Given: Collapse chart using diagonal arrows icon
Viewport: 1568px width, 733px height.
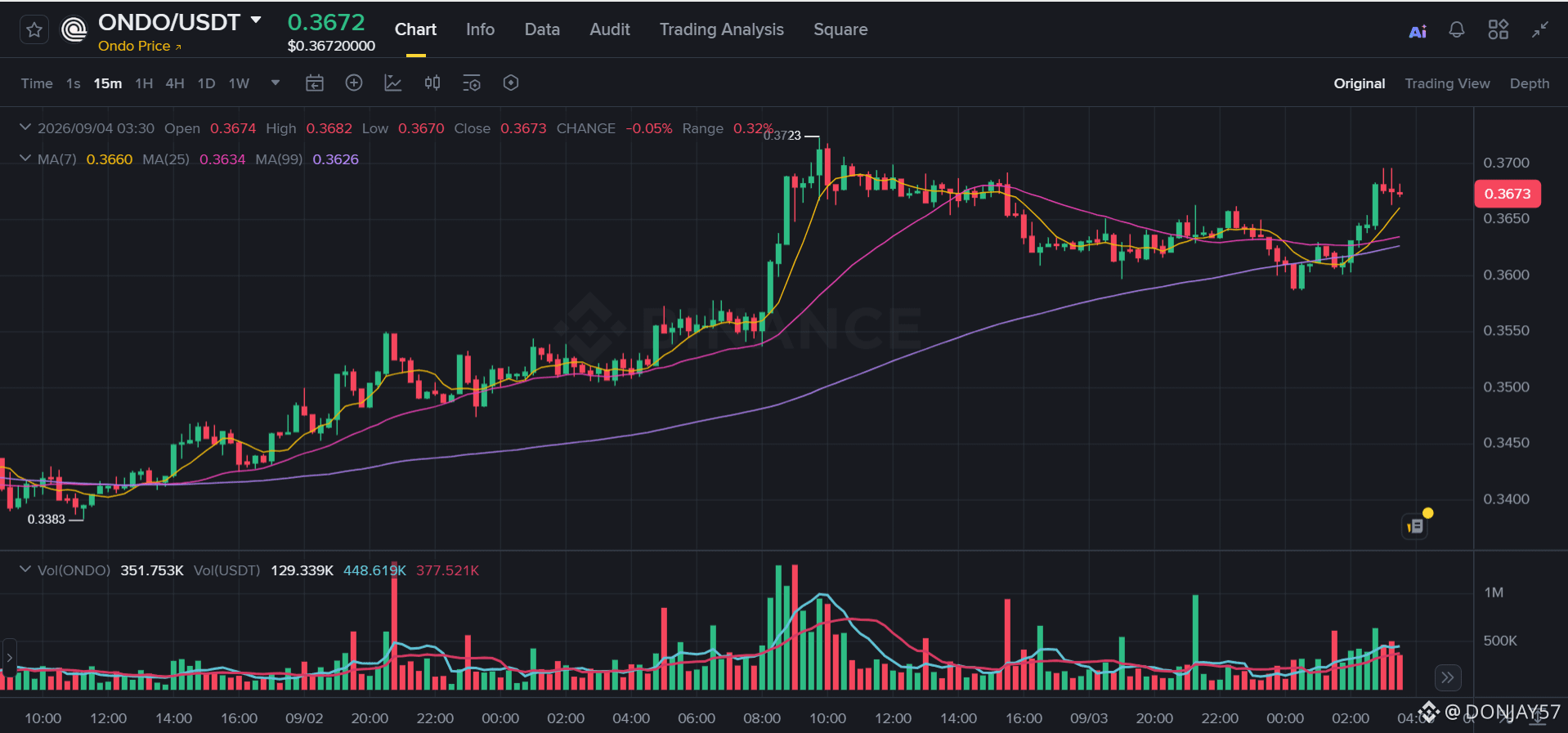Looking at the screenshot, I should pos(1540,30).
